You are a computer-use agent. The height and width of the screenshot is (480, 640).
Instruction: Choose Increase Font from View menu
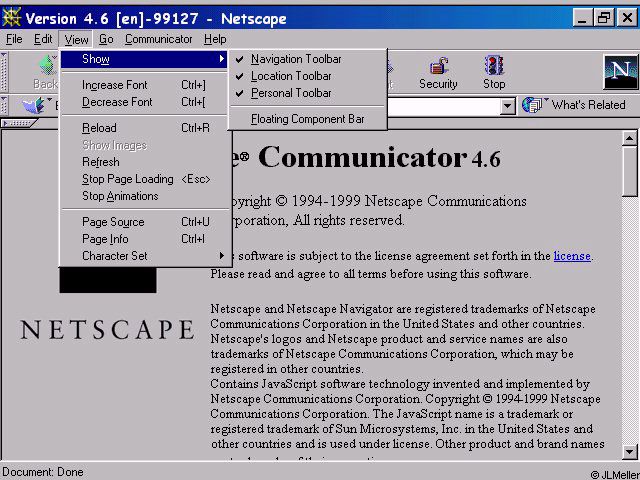pyautogui.click(x=144, y=85)
